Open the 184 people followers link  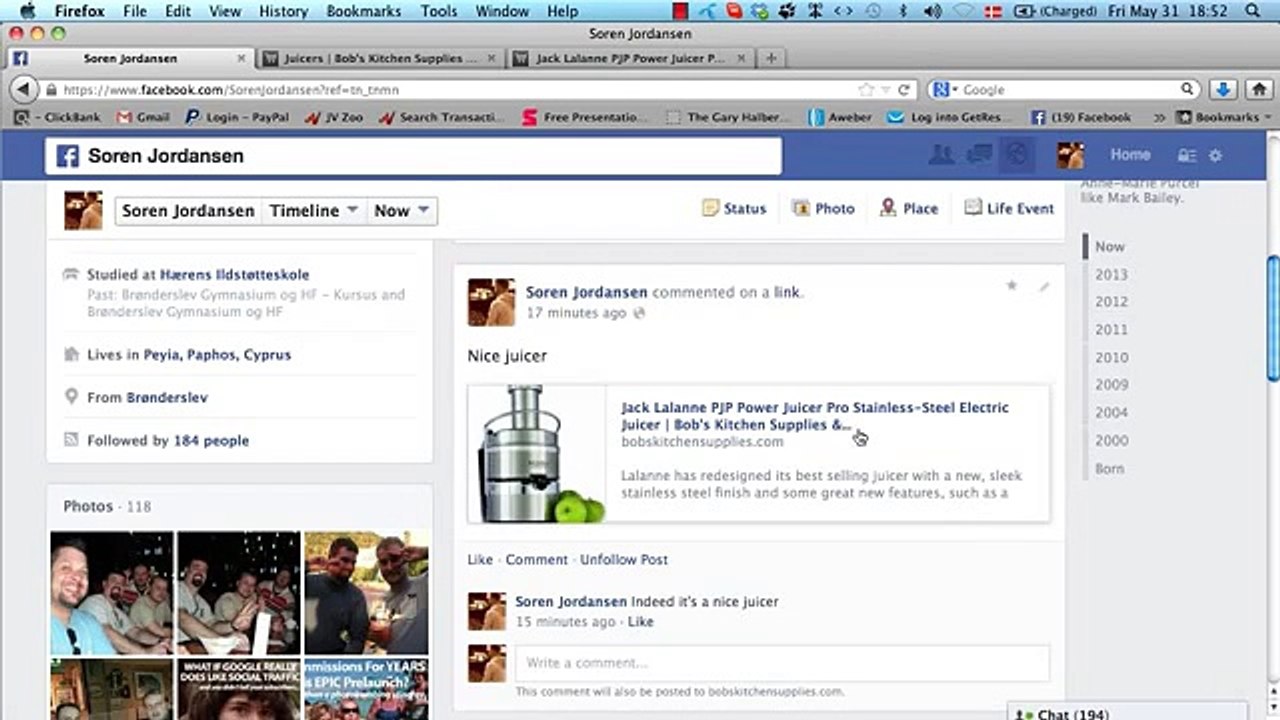tap(211, 441)
